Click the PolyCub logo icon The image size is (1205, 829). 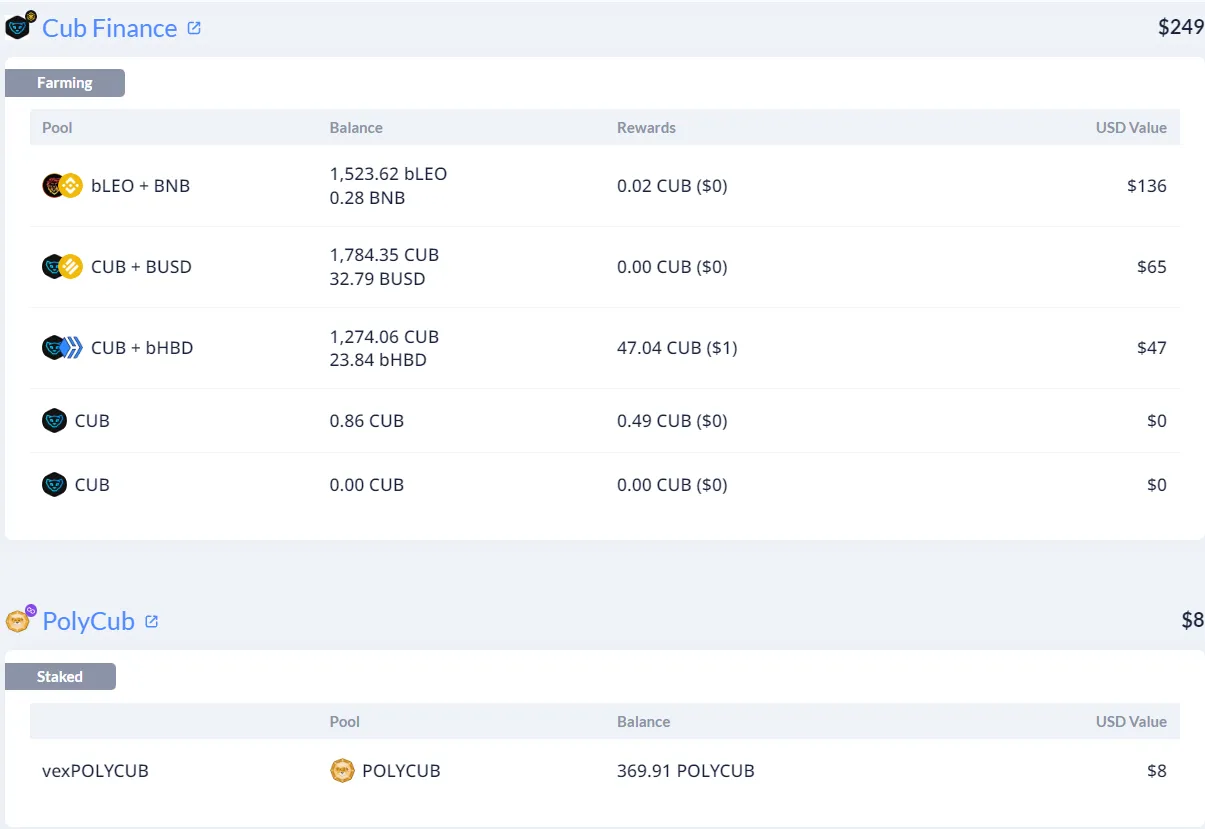tap(21, 620)
